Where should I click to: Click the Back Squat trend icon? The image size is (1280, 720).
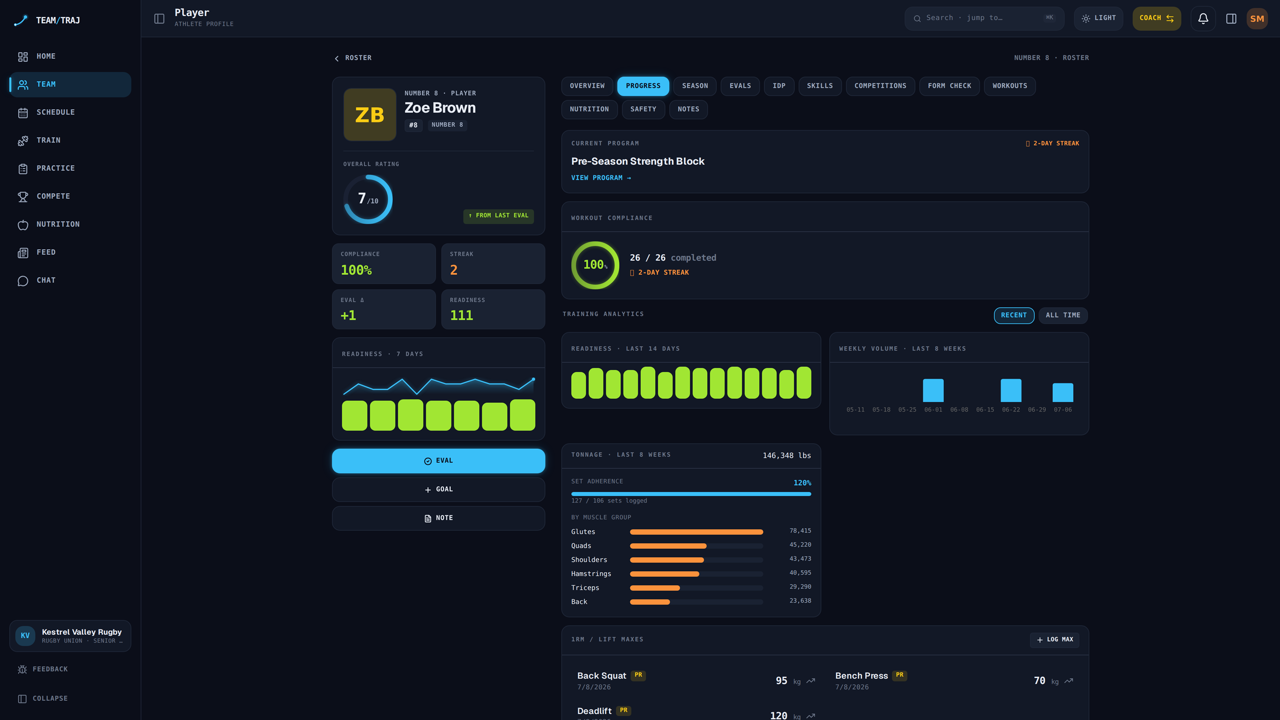(811, 681)
